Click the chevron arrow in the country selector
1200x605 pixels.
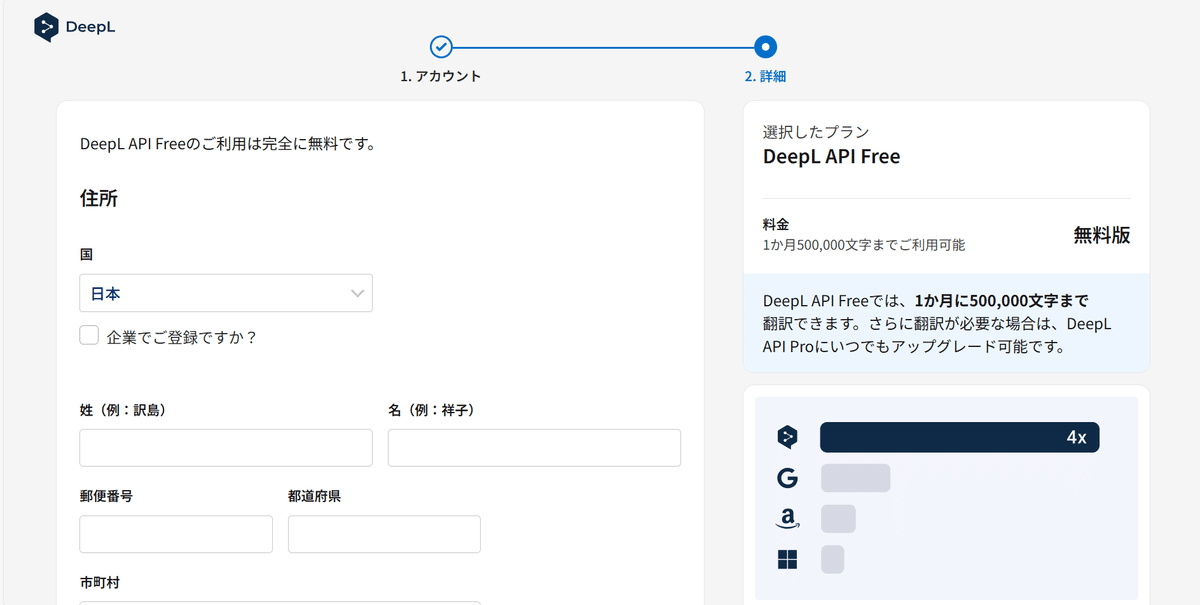[357, 293]
